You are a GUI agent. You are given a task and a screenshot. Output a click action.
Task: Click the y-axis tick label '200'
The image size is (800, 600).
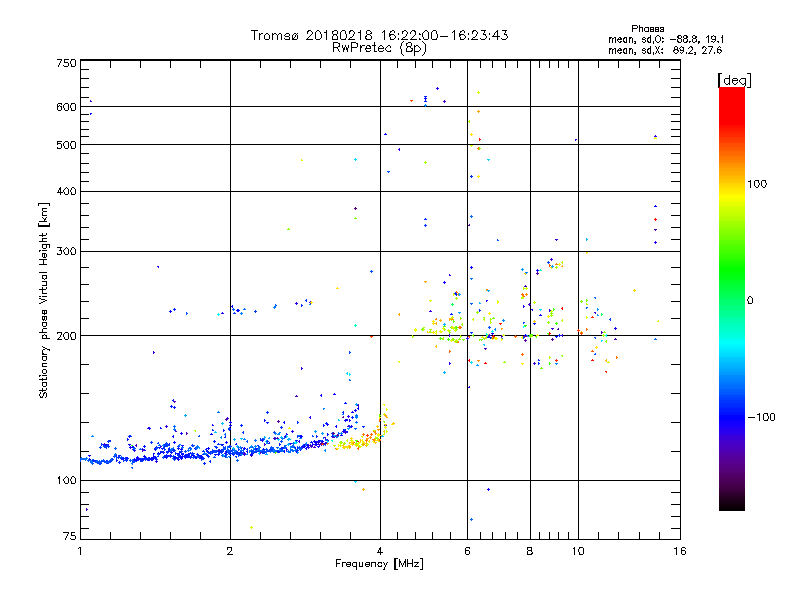(66, 336)
